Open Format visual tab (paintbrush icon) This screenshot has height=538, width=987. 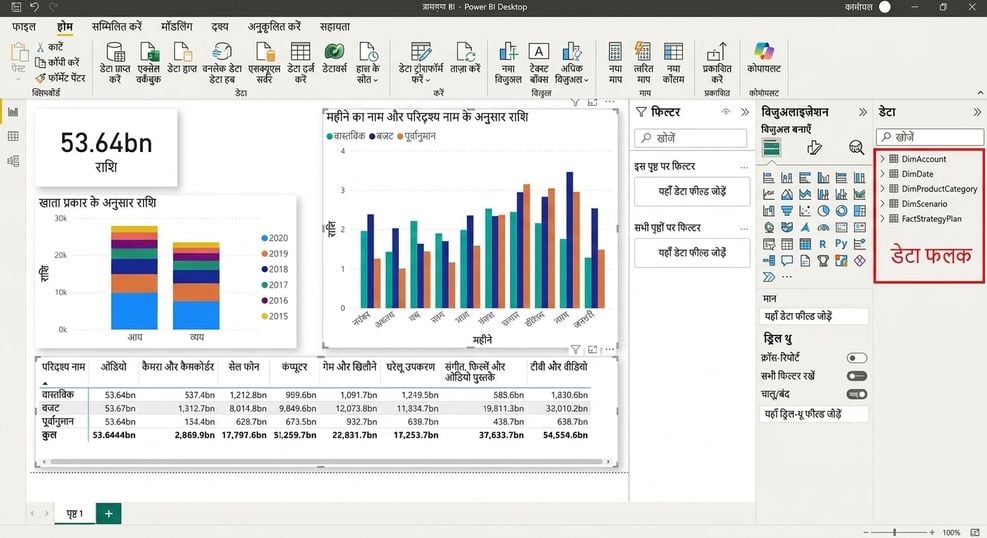(x=814, y=148)
